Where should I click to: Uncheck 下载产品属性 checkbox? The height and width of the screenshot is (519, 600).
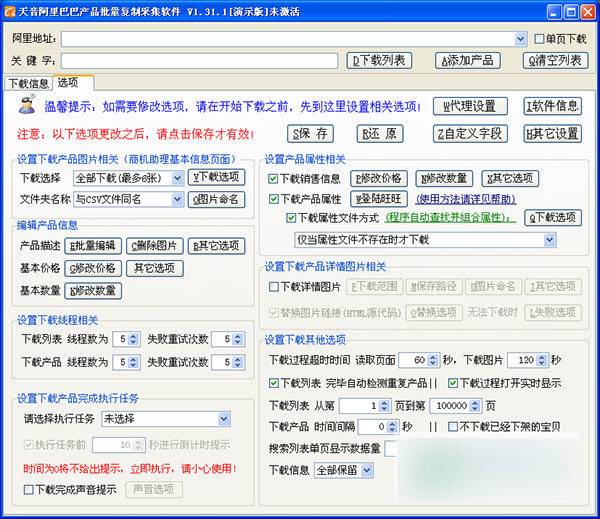[x=273, y=199]
